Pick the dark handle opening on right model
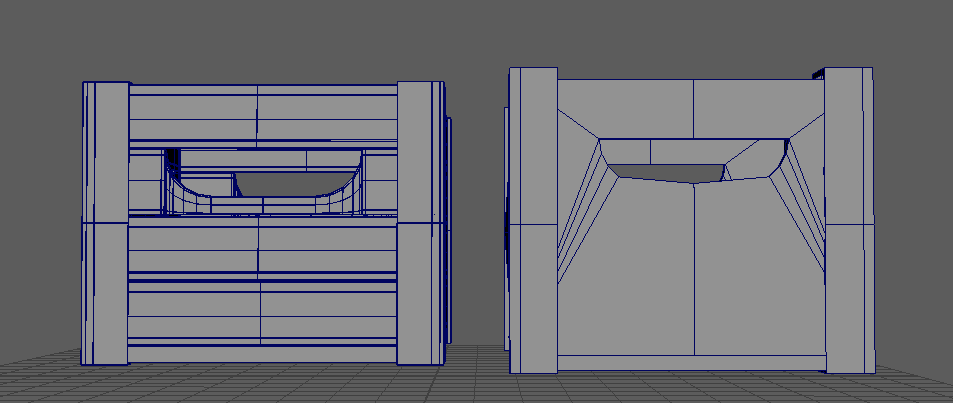 tap(665, 172)
